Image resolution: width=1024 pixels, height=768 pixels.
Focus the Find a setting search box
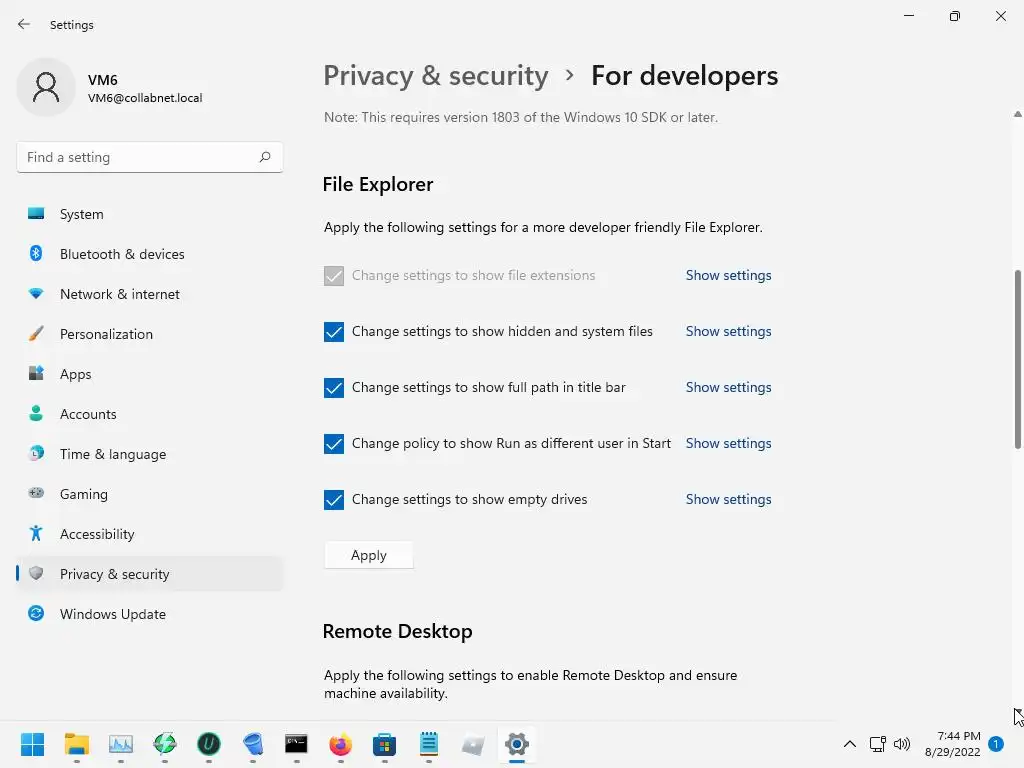point(138,157)
